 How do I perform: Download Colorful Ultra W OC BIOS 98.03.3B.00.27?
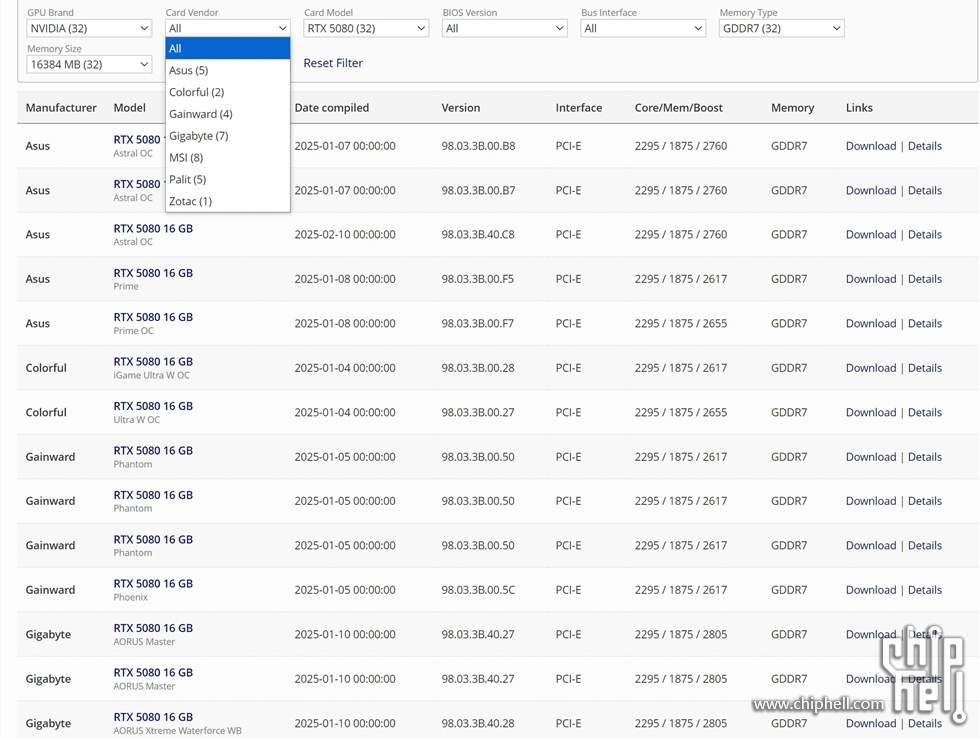(x=871, y=412)
